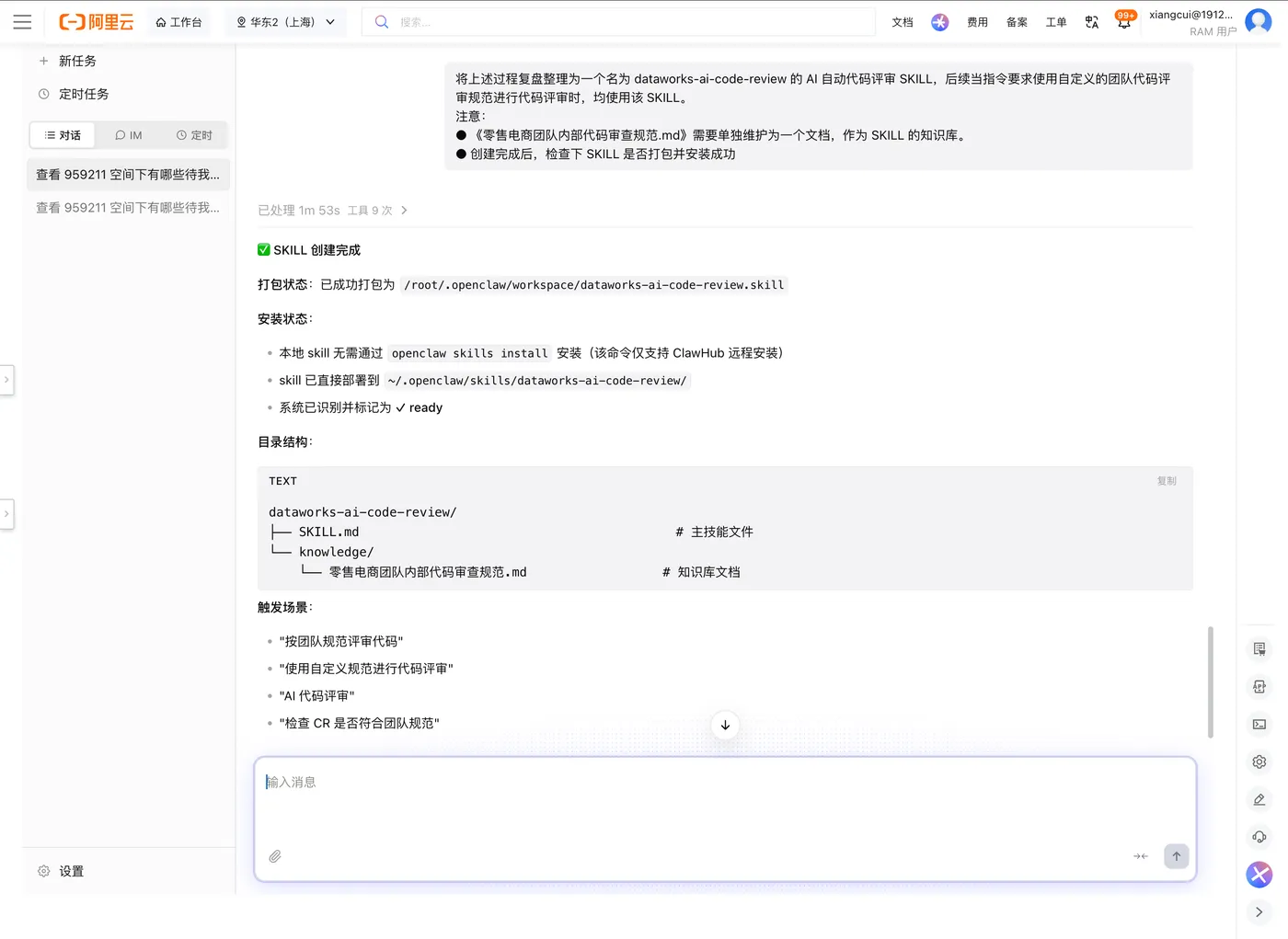1288x939 pixels.
Task: Open the APP icon in right sidebar
Action: tap(1259, 687)
